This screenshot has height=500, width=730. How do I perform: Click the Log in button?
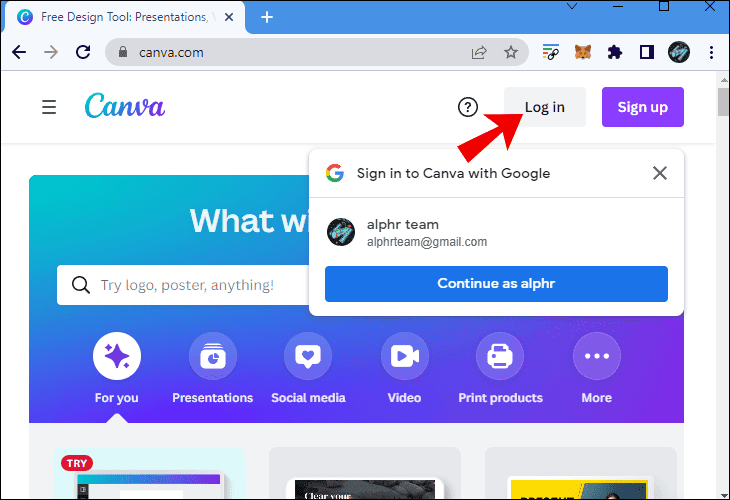tap(545, 107)
